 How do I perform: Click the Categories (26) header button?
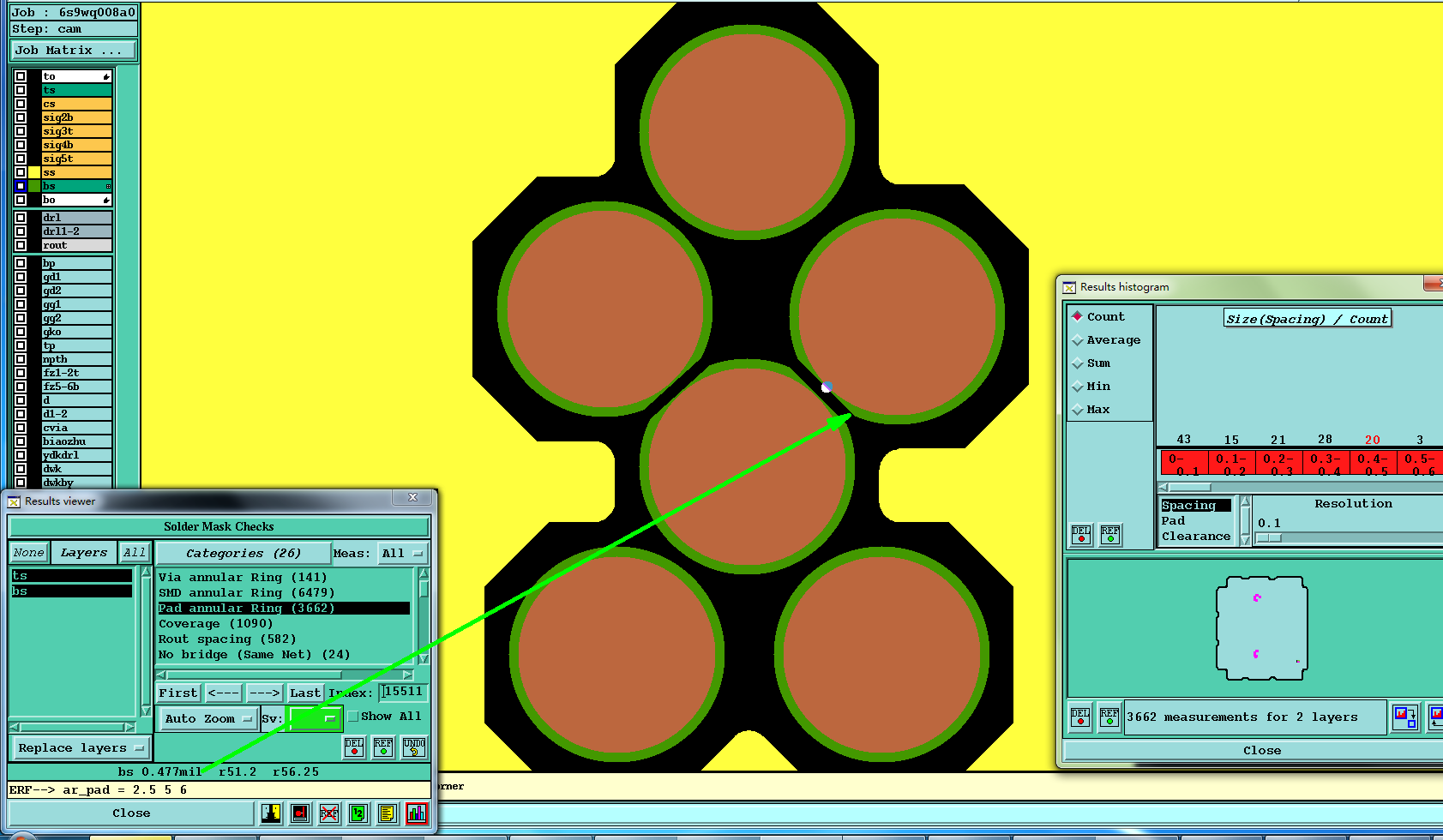(x=244, y=553)
